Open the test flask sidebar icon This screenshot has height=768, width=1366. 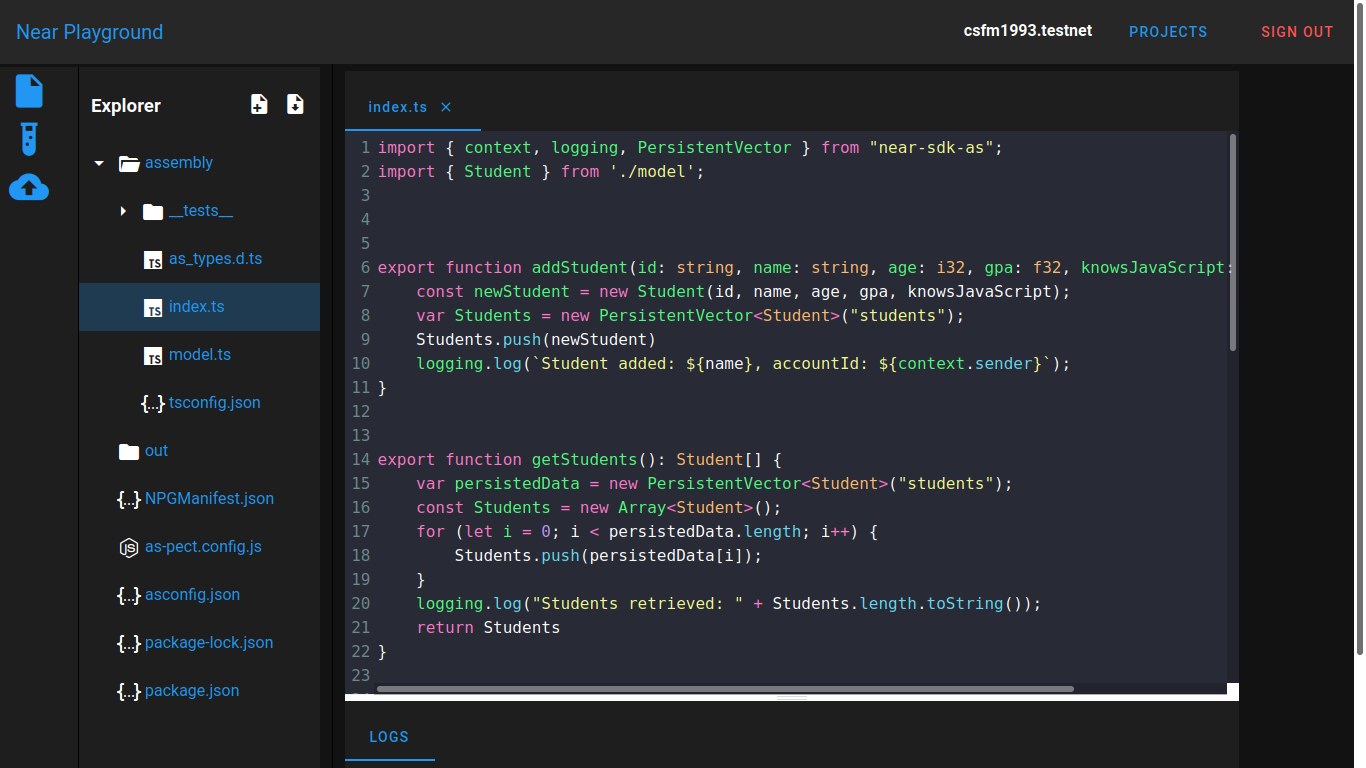click(x=29, y=139)
